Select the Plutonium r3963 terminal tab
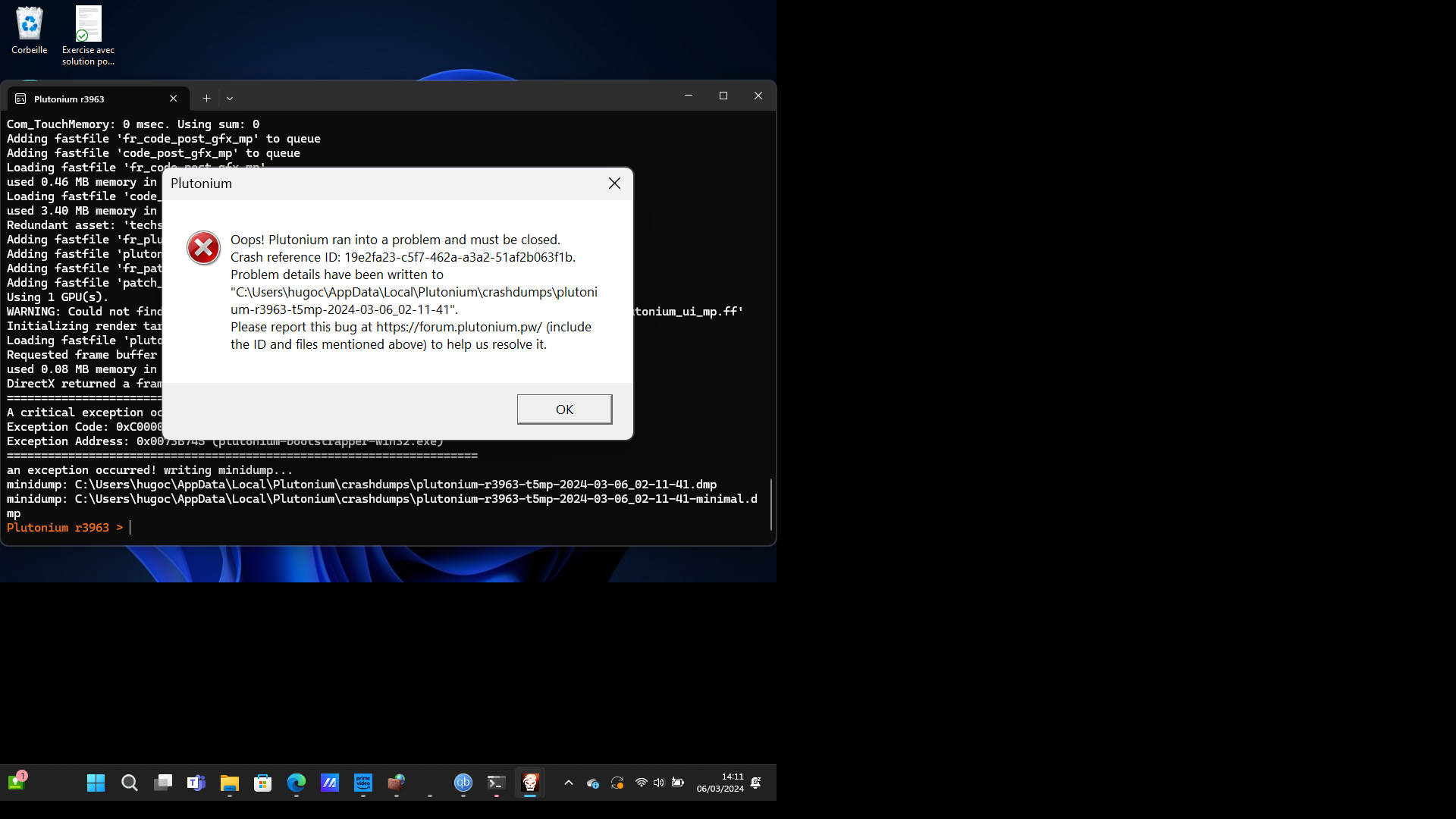 (97, 99)
